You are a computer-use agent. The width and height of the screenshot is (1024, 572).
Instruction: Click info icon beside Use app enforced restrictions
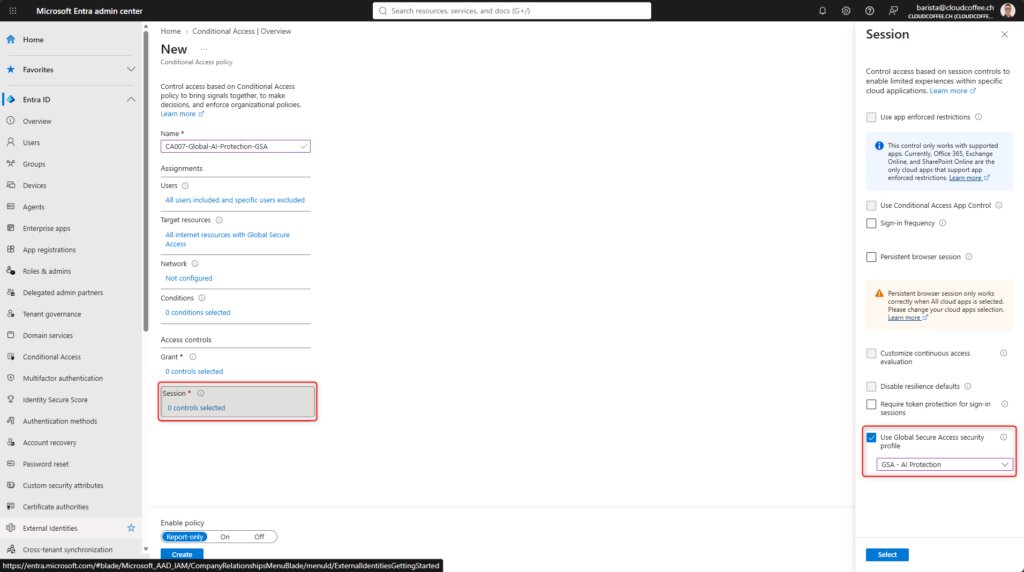[978, 117]
